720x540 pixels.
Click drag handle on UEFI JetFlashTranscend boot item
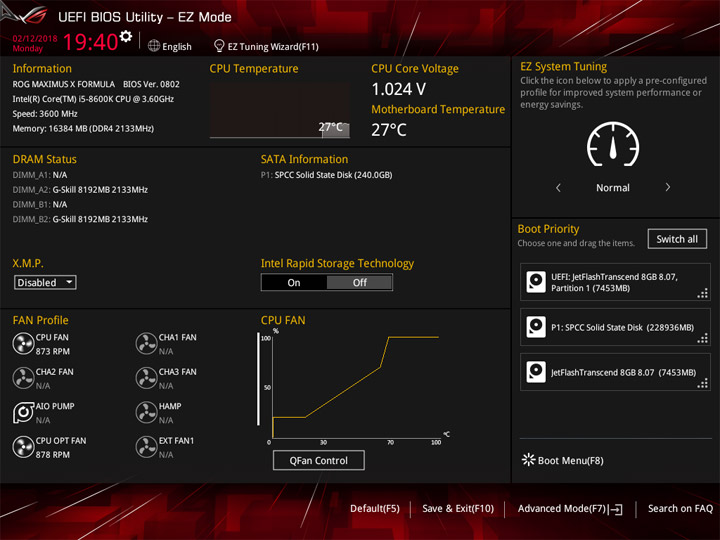[703, 293]
